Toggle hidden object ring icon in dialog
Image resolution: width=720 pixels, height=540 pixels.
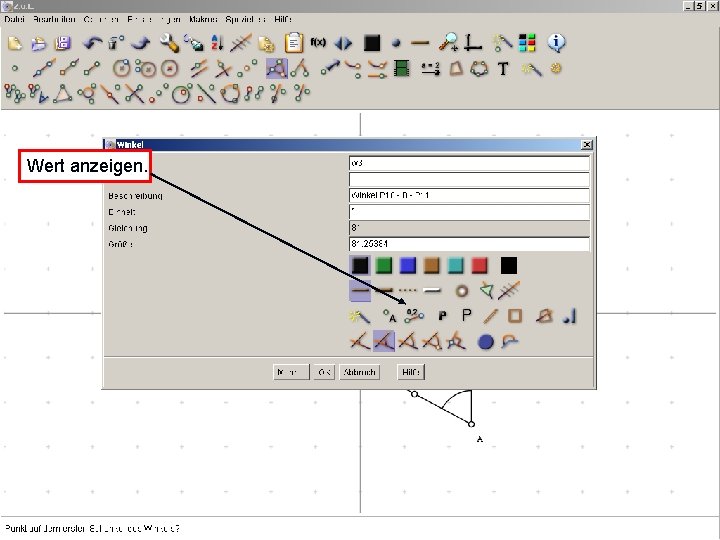[461, 291]
